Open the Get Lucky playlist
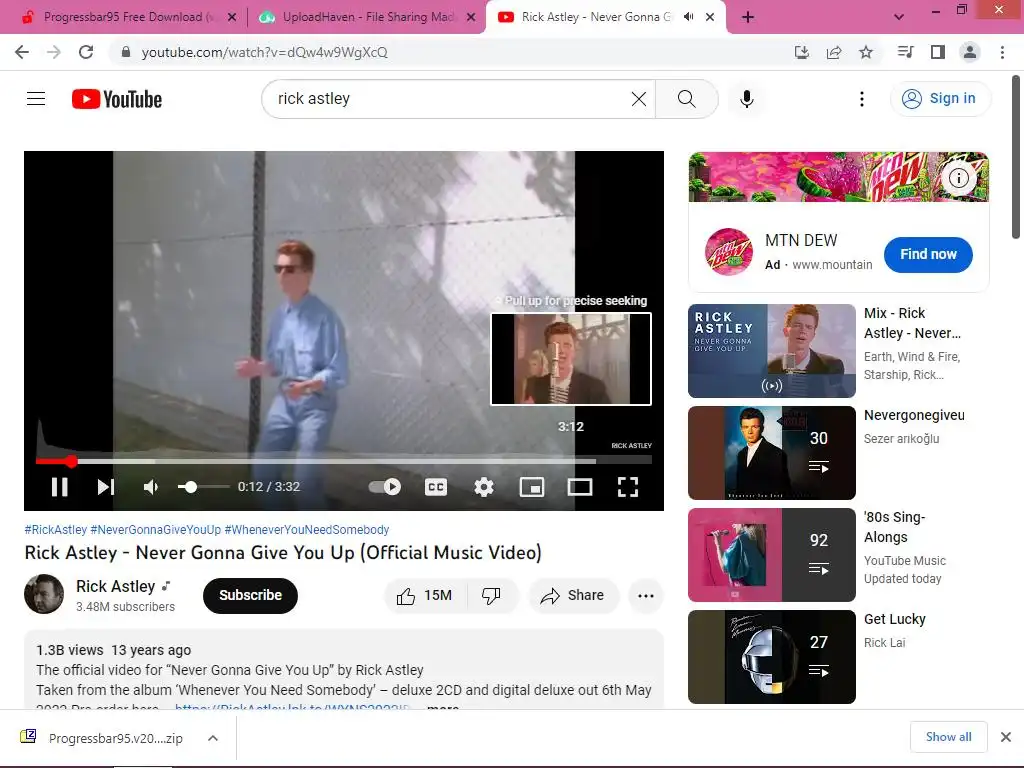Viewport: 1024px width, 768px height. pos(772,656)
